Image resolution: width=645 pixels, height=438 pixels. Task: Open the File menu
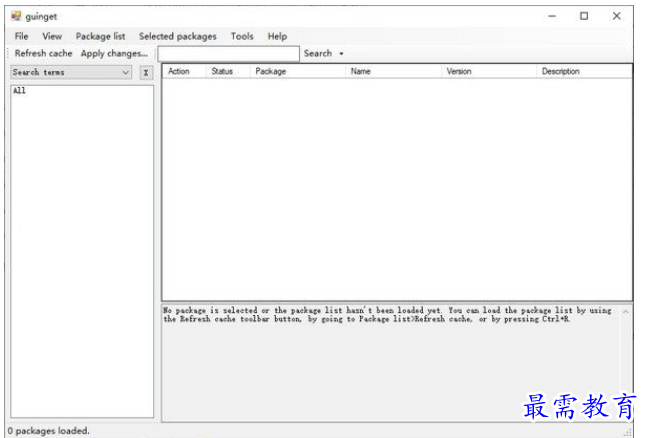21,36
